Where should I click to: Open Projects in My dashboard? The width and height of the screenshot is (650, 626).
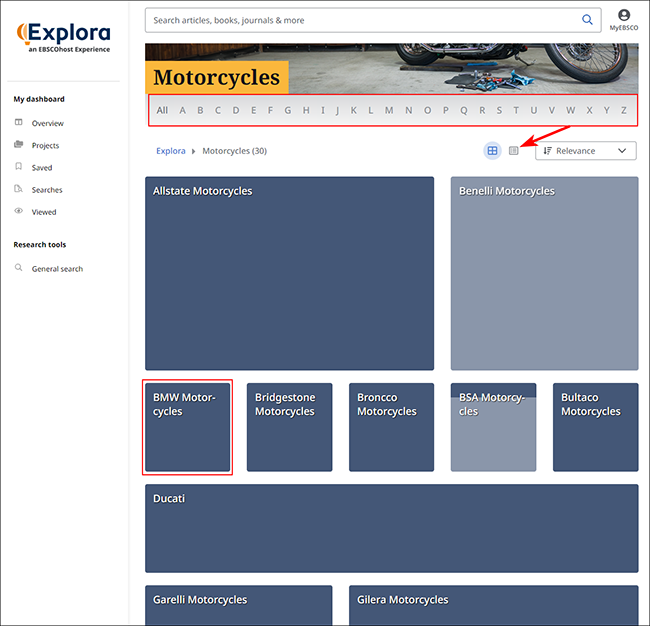(x=45, y=146)
